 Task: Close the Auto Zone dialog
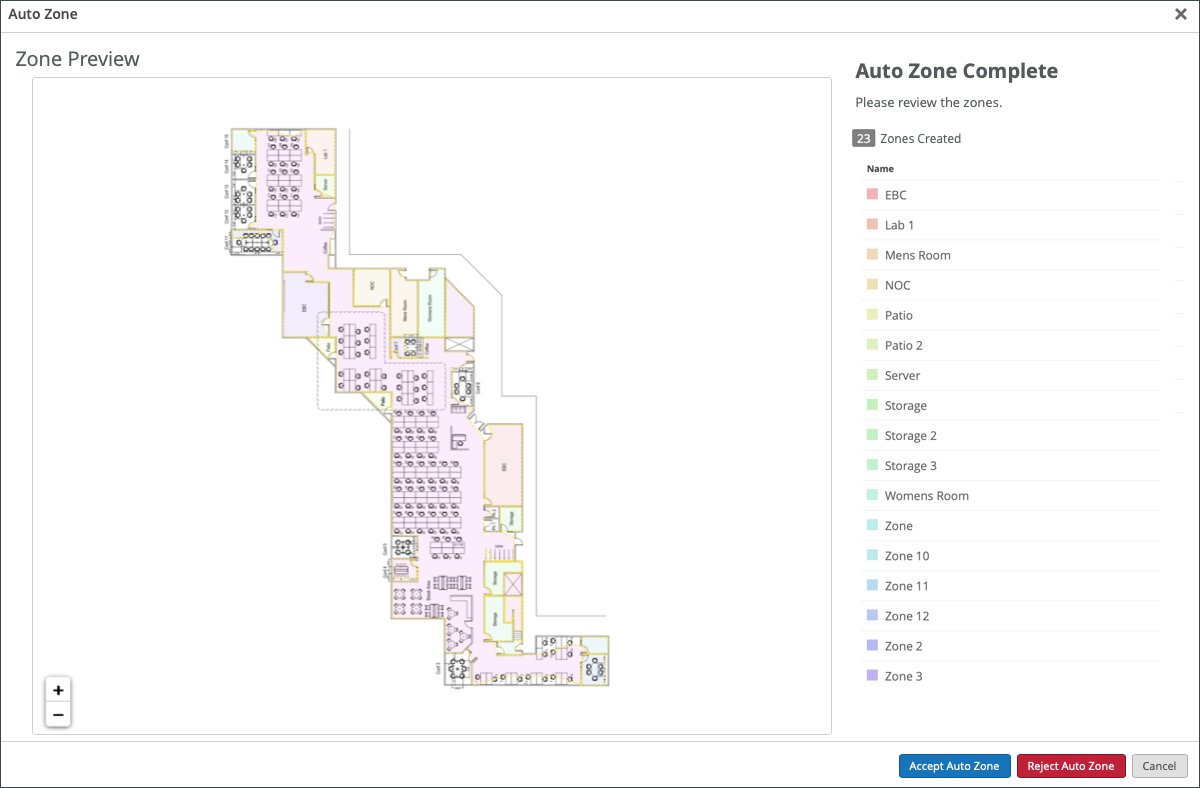[1180, 14]
